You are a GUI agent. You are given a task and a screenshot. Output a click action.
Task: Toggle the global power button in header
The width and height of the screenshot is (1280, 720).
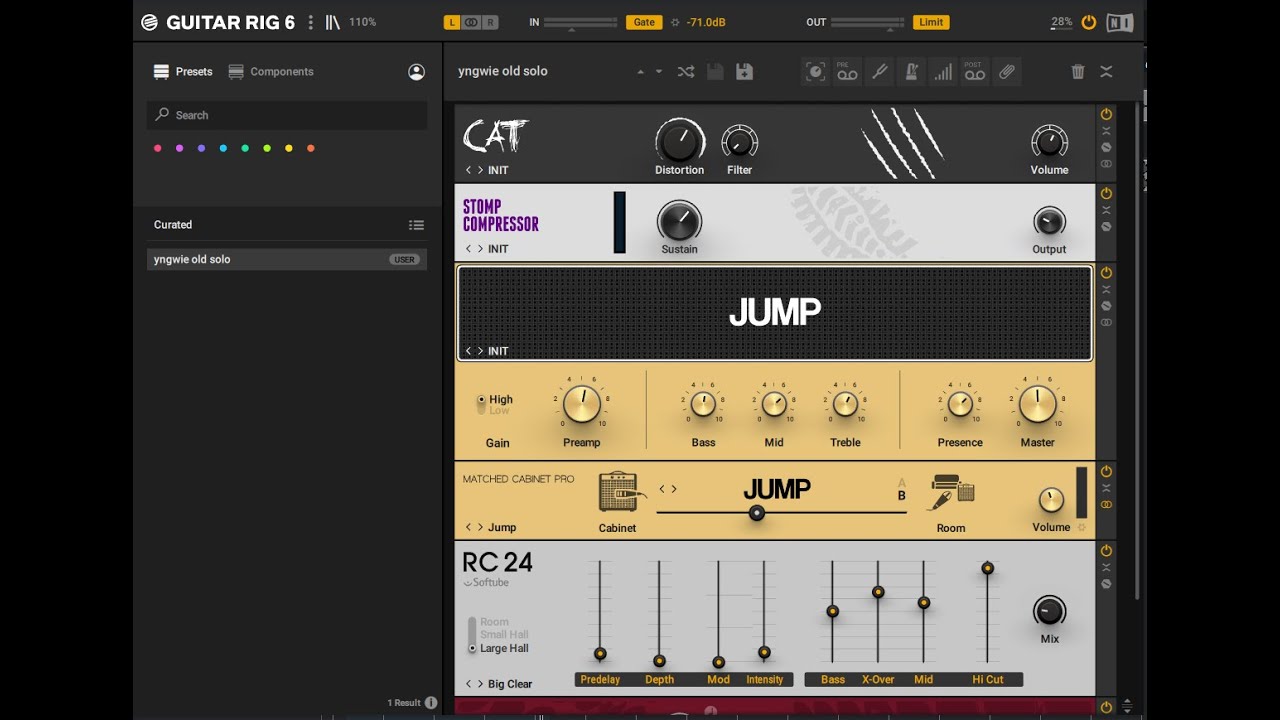[1089, 22]
